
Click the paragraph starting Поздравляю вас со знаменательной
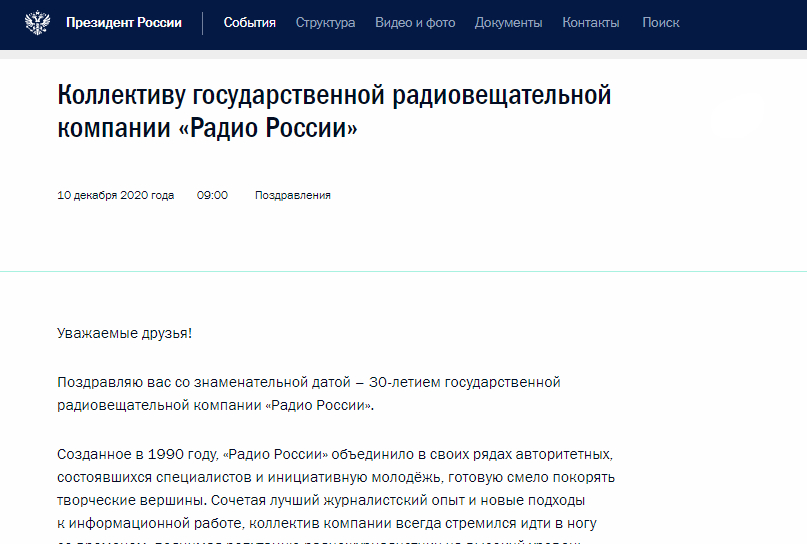click(309, 394)
